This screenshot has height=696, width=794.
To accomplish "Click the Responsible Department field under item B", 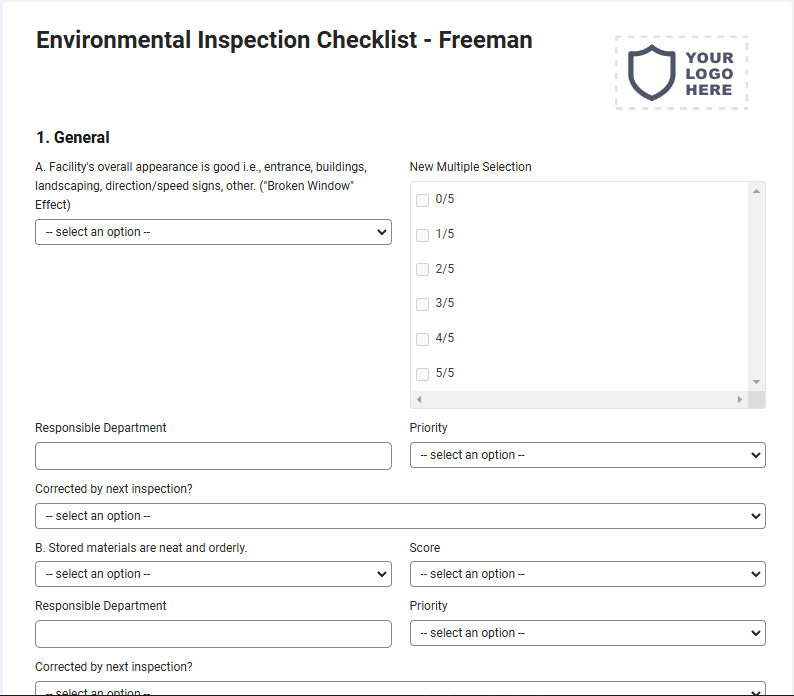I will 213,634.
